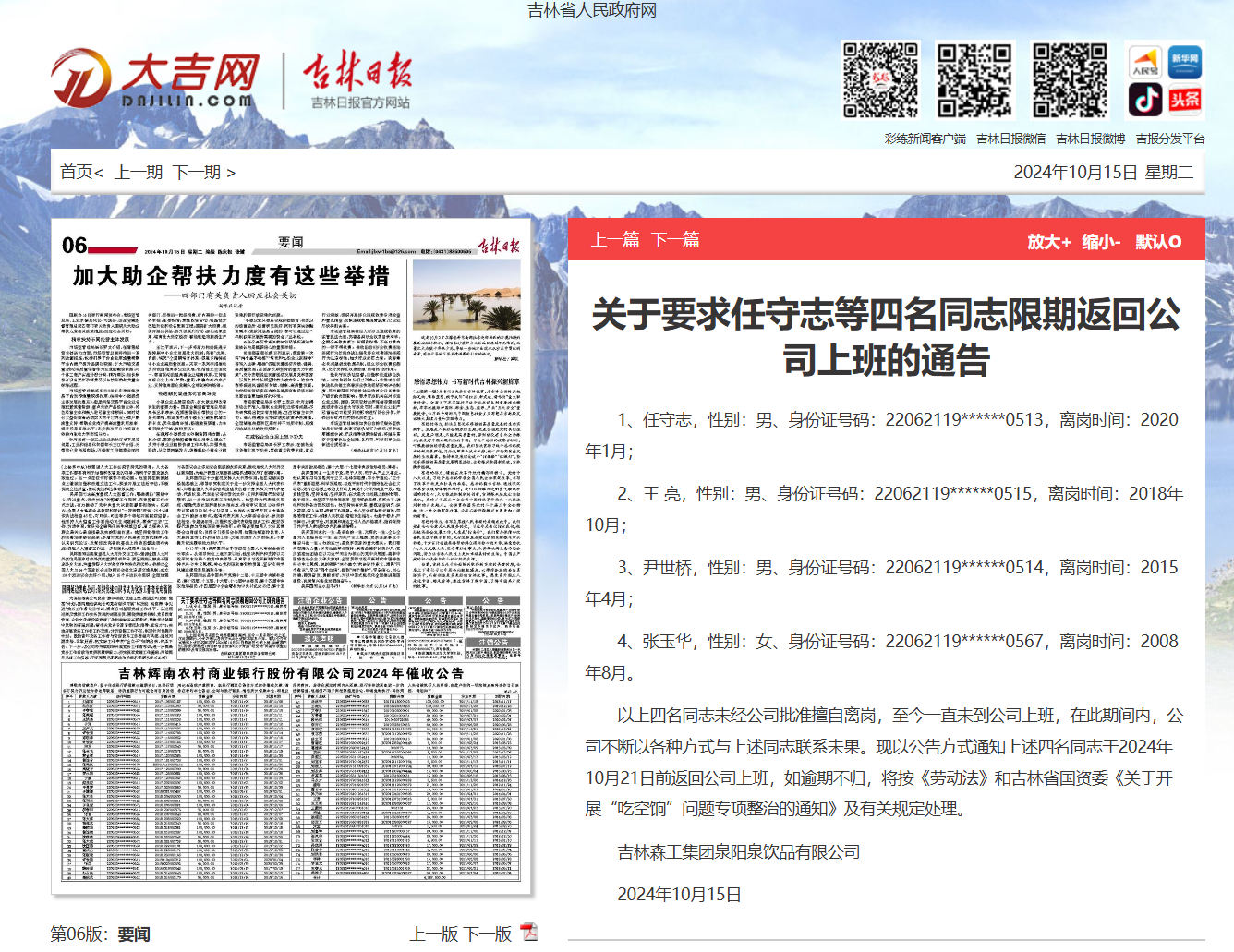Reset the text size with 默认O
Image resolution: width=1234 pixels, height=952 pixels.
click(x=1158, y=242)
